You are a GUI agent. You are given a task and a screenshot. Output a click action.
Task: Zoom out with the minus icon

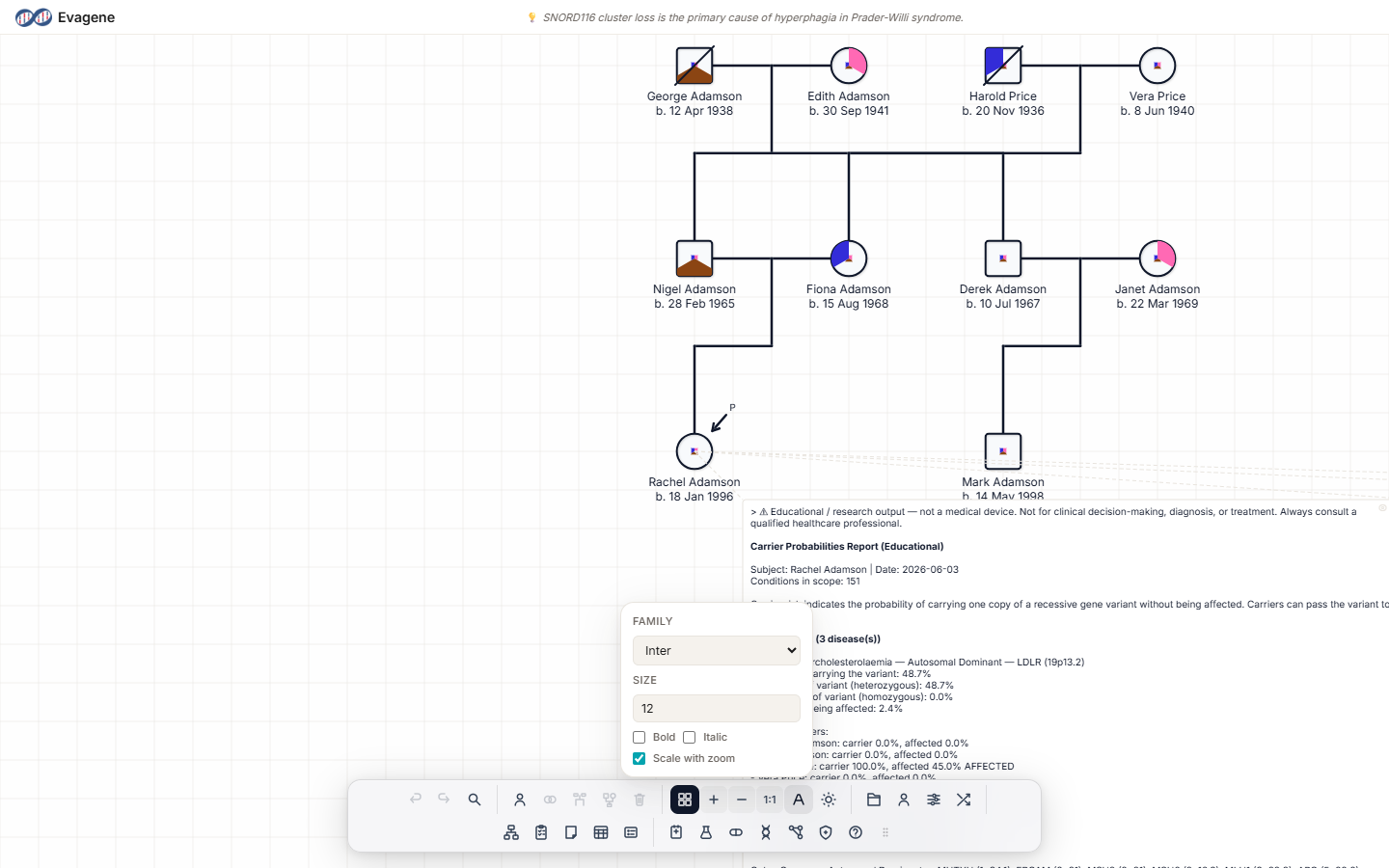742,800
